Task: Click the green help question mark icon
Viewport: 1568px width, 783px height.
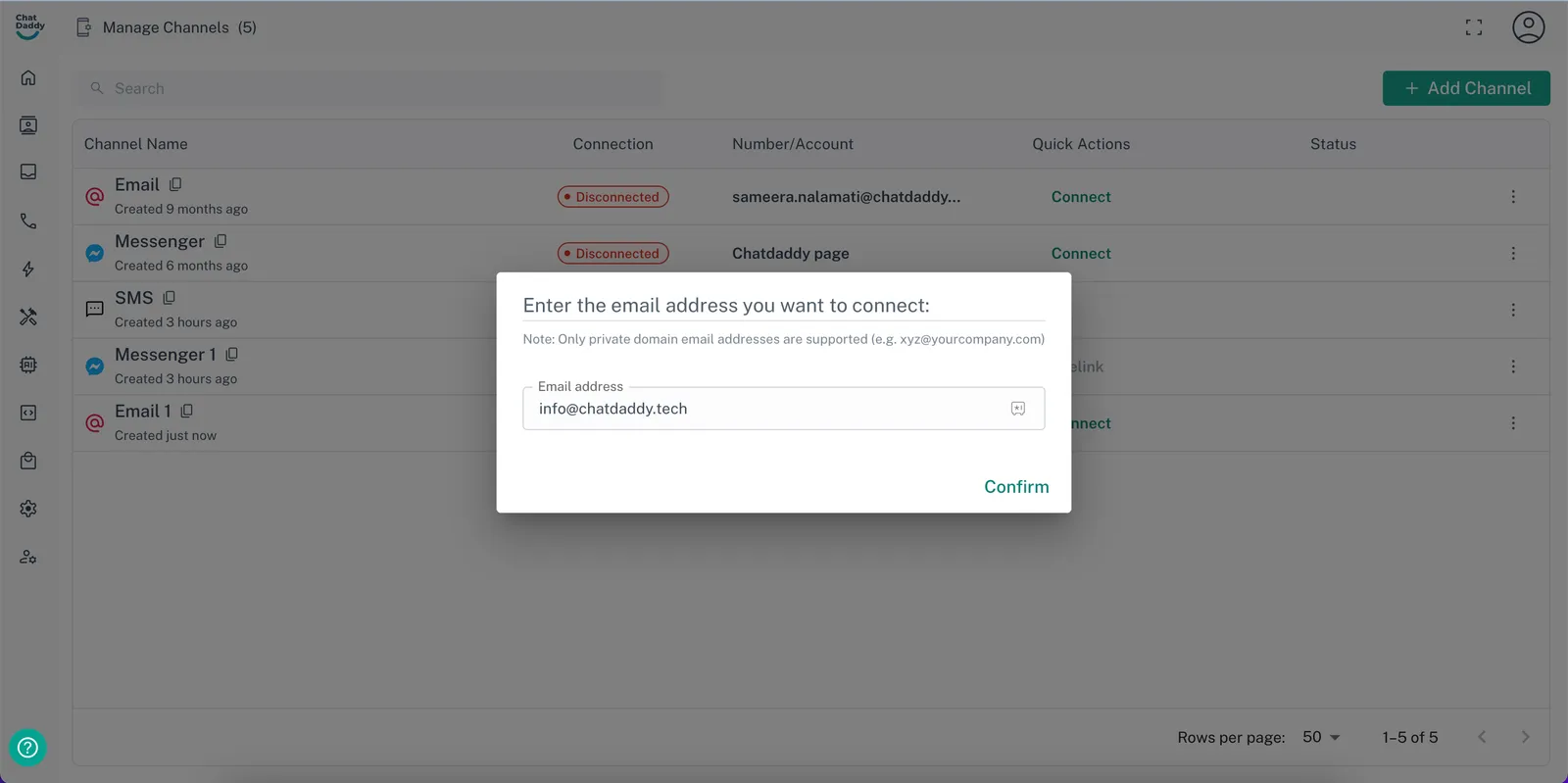Action: coord(27,748)
